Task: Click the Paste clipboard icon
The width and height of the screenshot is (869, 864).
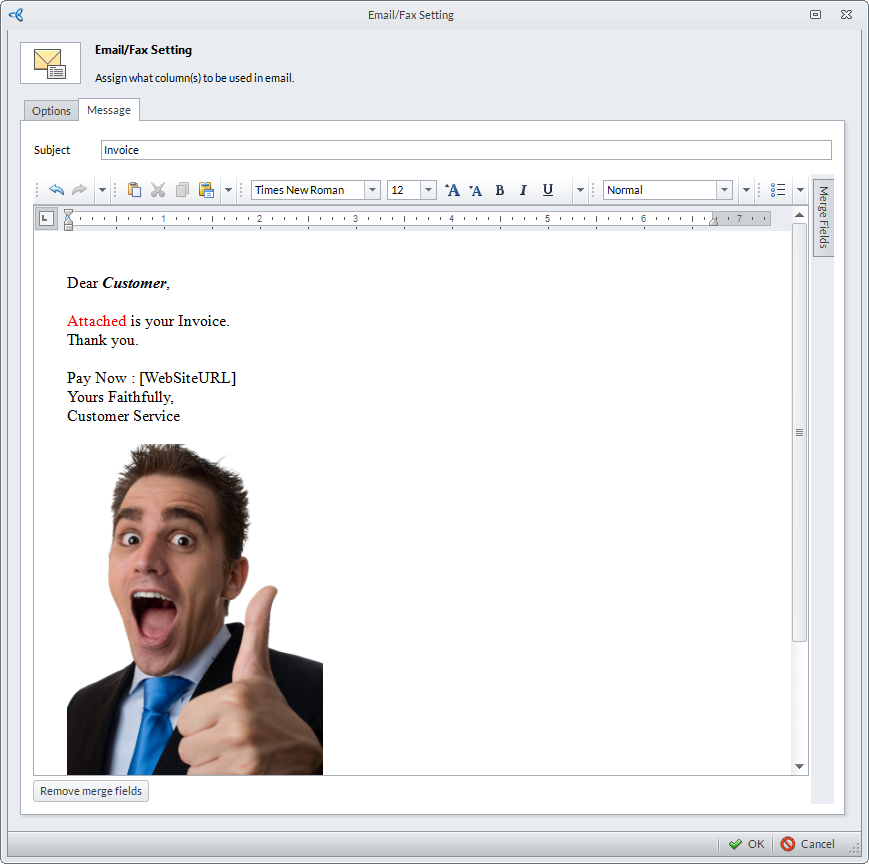Action: [134, 190]
